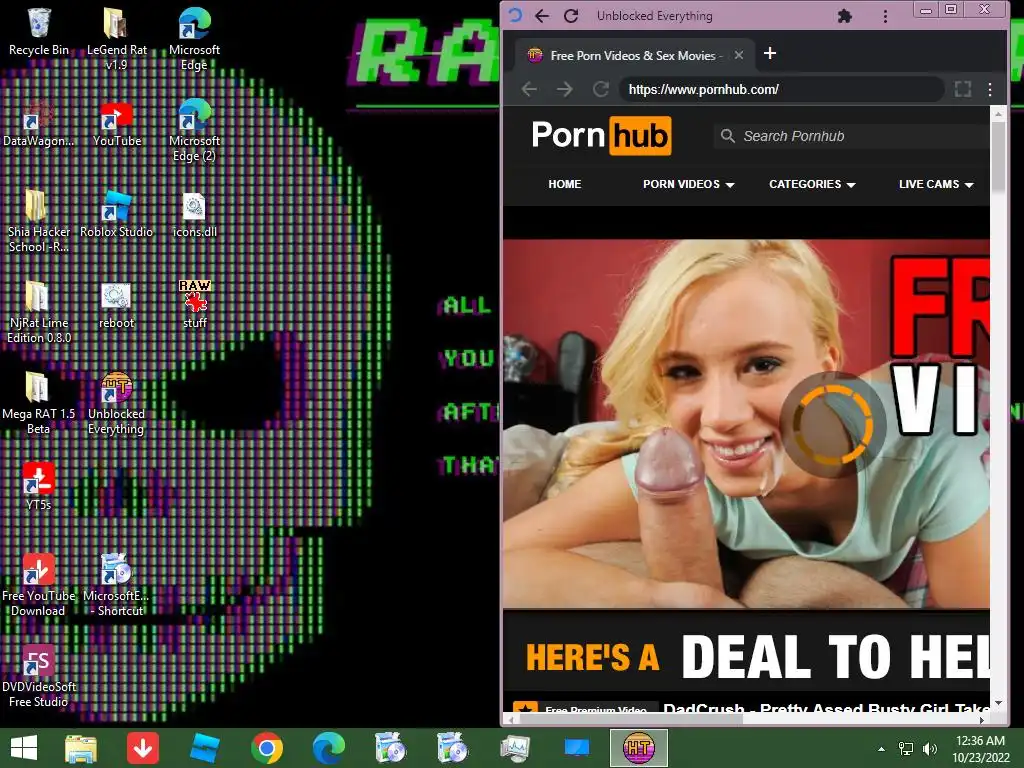The width and height of the screenshot is (1024, 768).
Task: Select the Roblox Studio desktop shortcut
Action: [x=116, y=214]
